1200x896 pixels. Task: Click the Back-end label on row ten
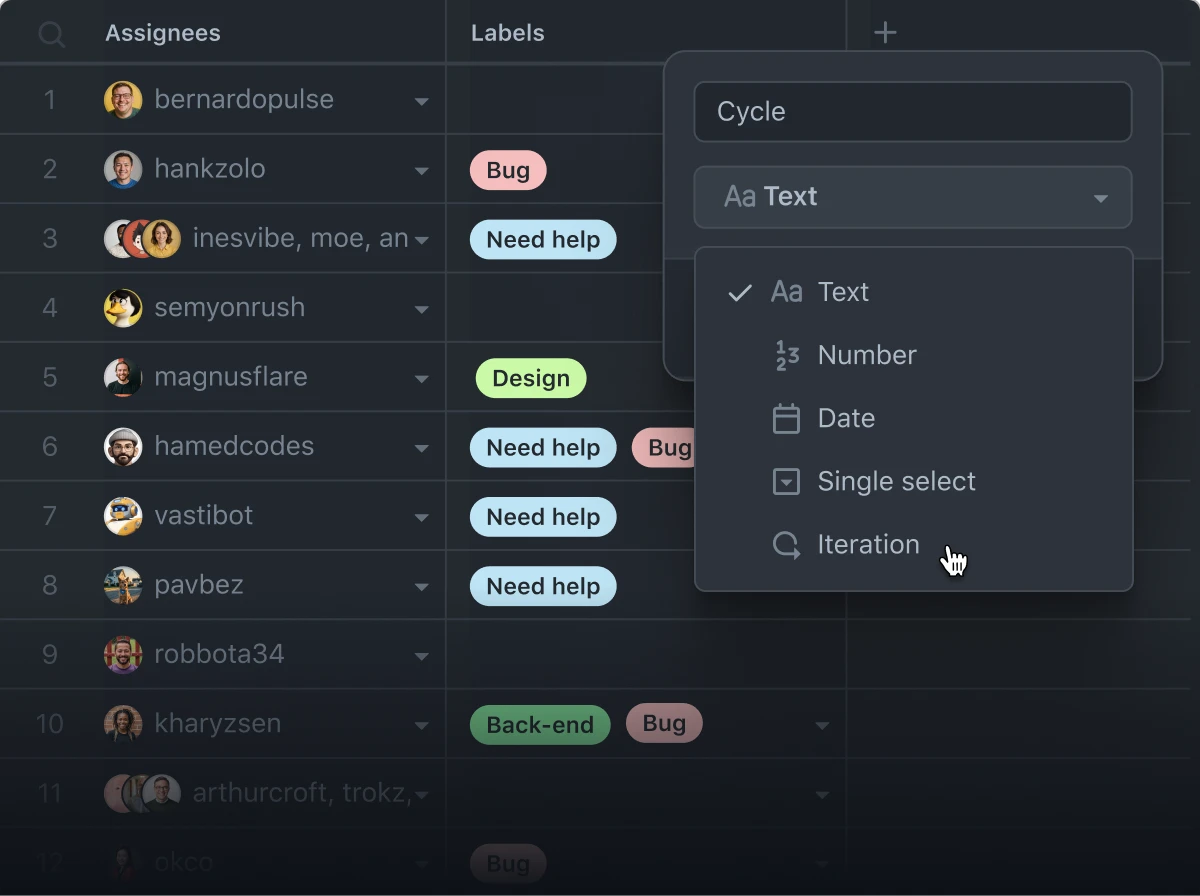tap(539, 724)
